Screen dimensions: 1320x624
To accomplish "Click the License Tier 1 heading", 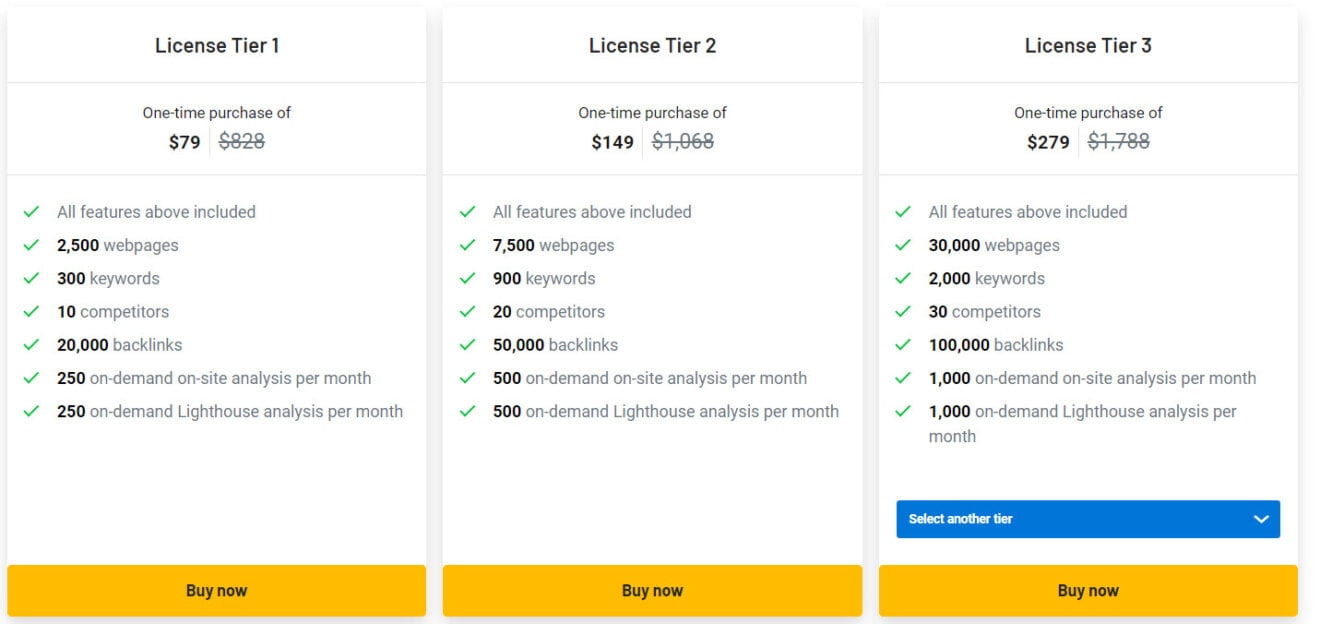I will coord(217,45).
